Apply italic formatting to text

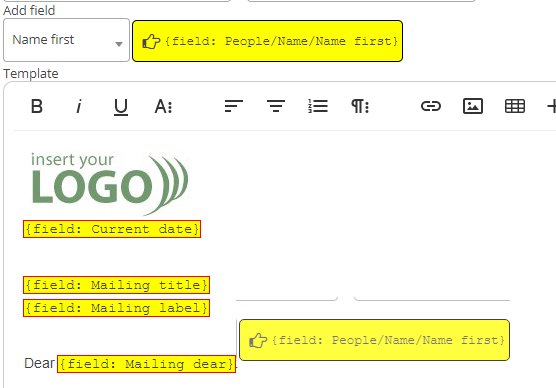[79, 106]
